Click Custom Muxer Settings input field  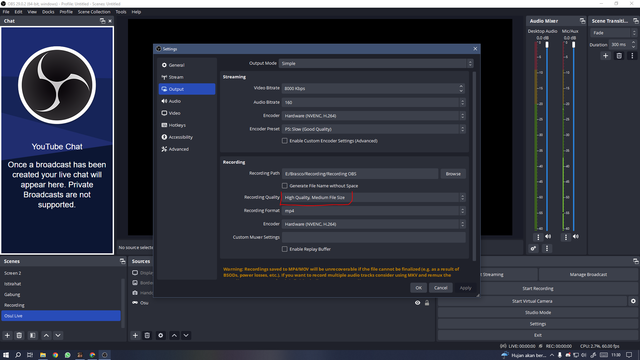coord(373,238)
